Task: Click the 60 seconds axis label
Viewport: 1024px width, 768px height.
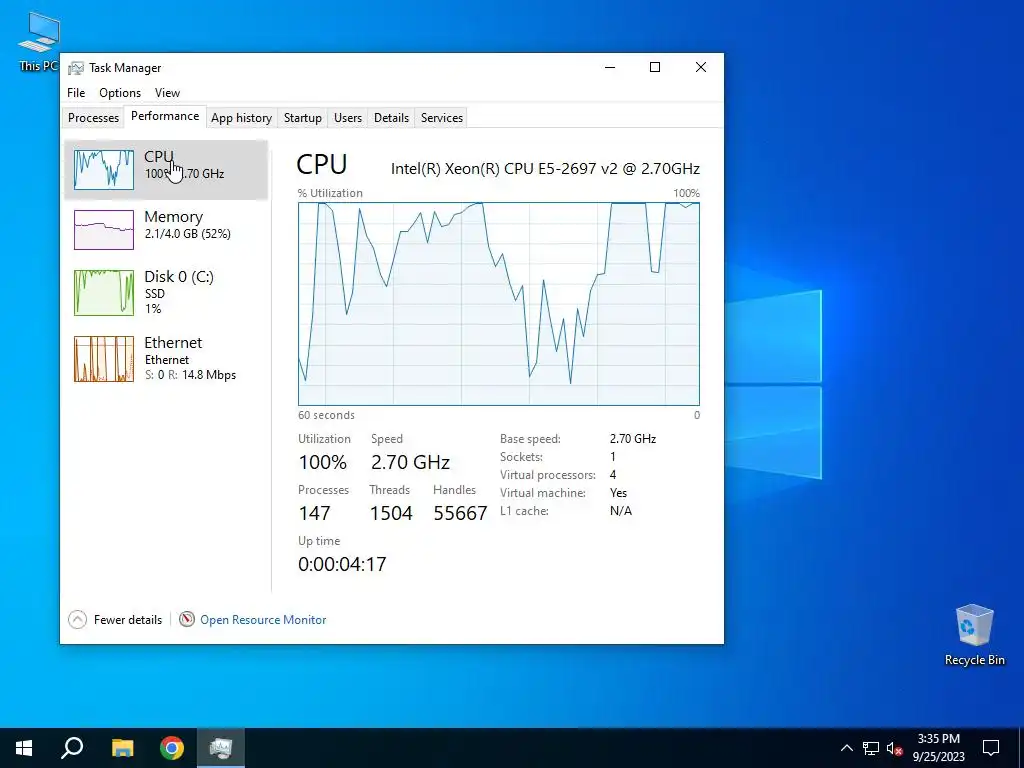Action: pos(327,415)
